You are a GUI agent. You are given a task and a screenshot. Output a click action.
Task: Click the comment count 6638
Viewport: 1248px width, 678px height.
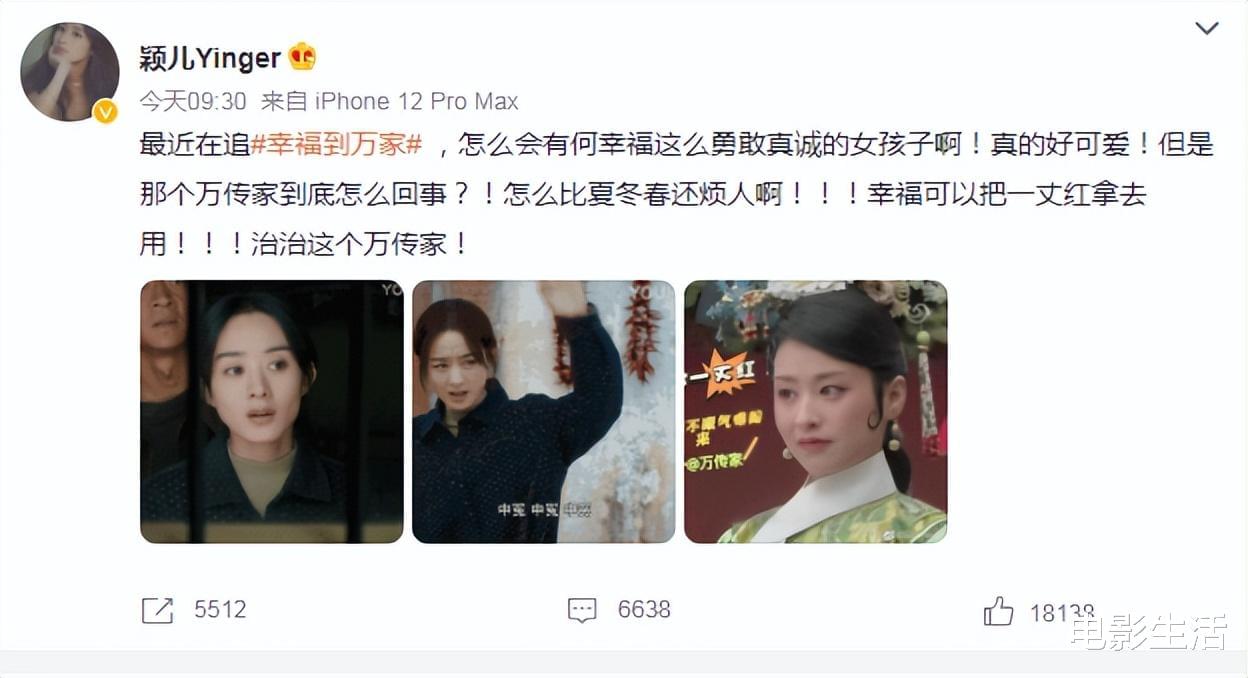click(x=644, y=609)
